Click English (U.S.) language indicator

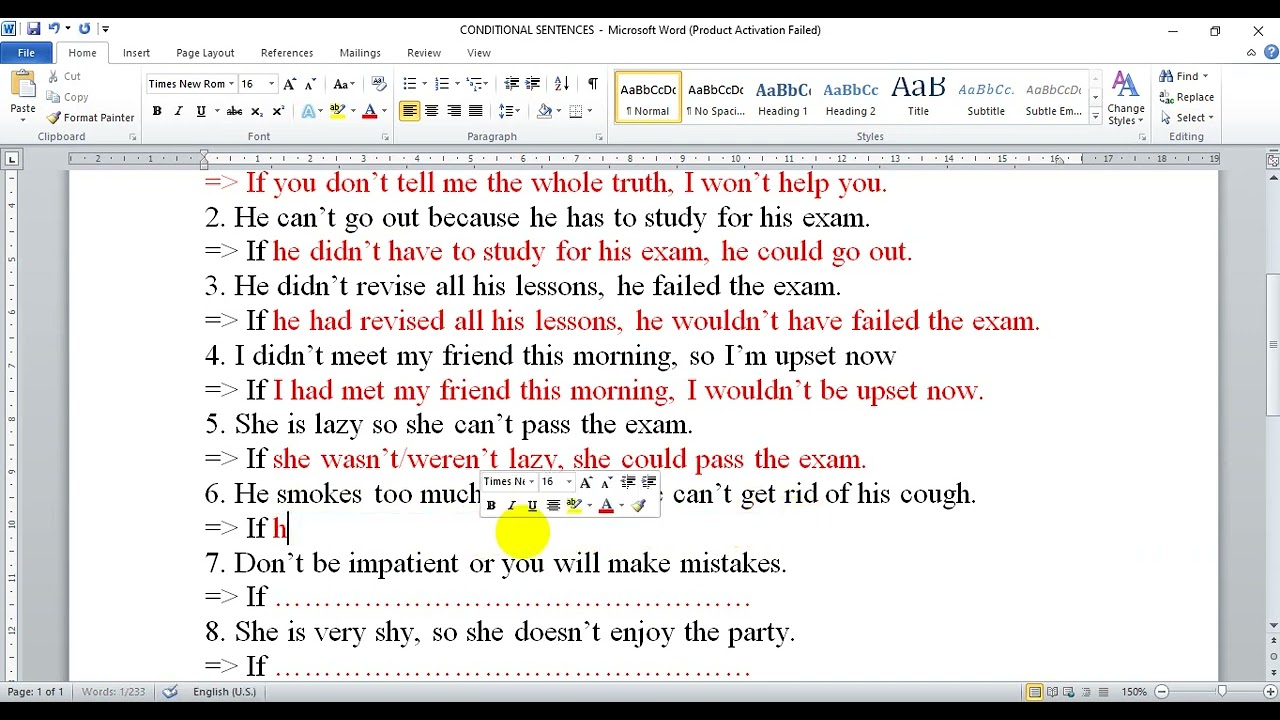[x=224, y=692]
